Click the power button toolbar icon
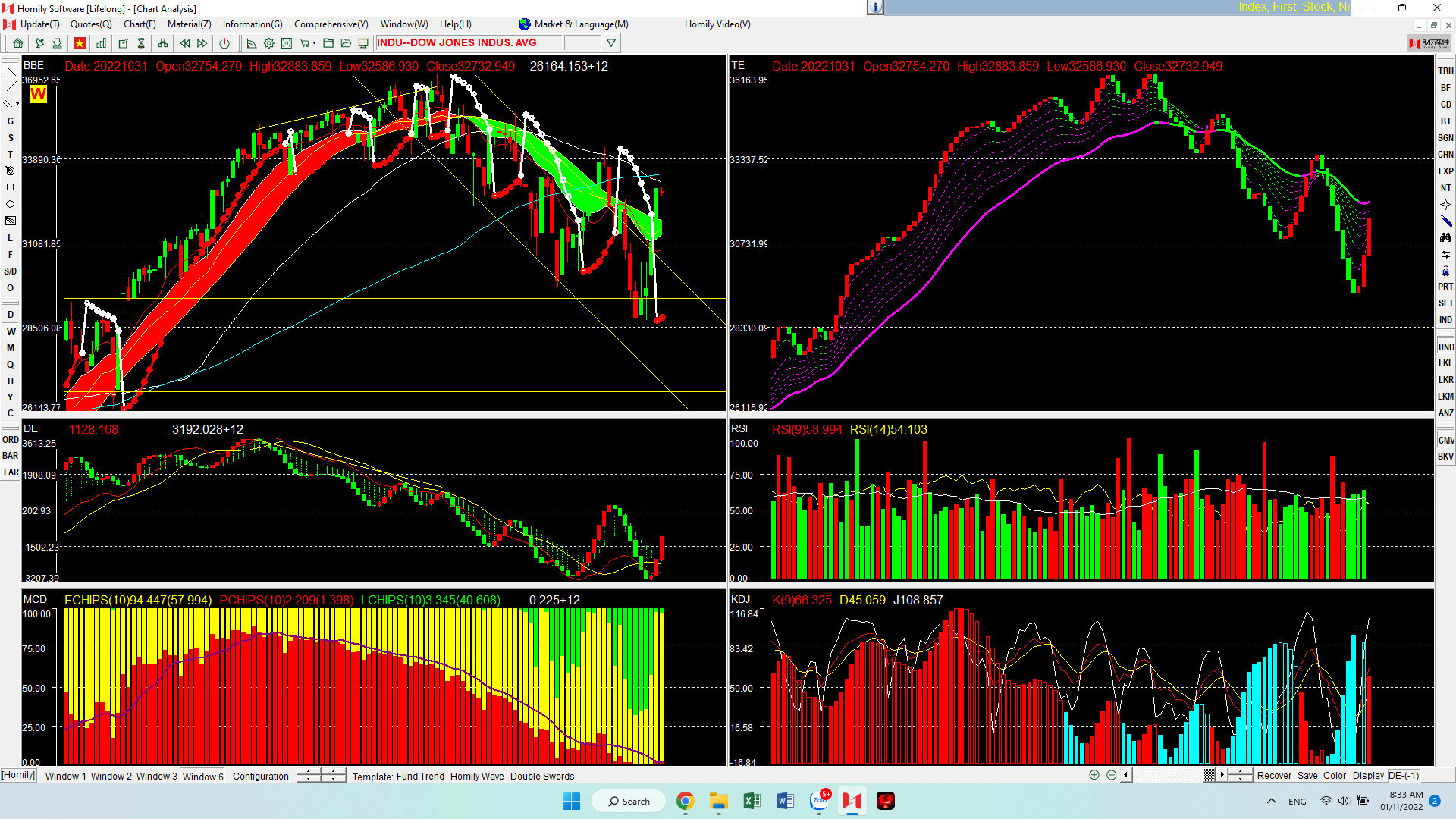This screenshot has width=1456, height=819. click(224, 43)
